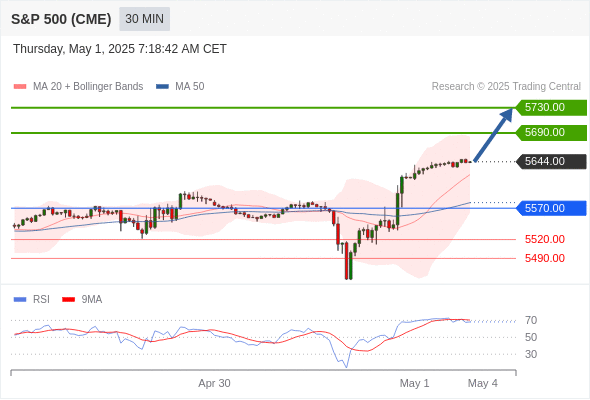
Task: Click the 9MA red legend swatch
Action: (x=68, y=300)
